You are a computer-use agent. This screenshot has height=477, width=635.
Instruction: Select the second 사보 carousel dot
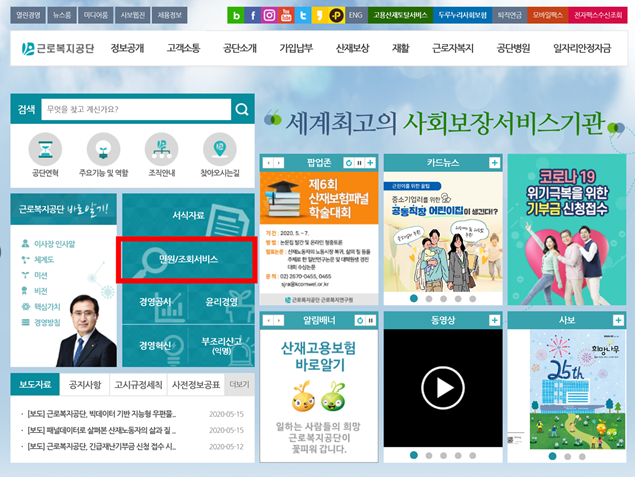click(x=567, y=456)
